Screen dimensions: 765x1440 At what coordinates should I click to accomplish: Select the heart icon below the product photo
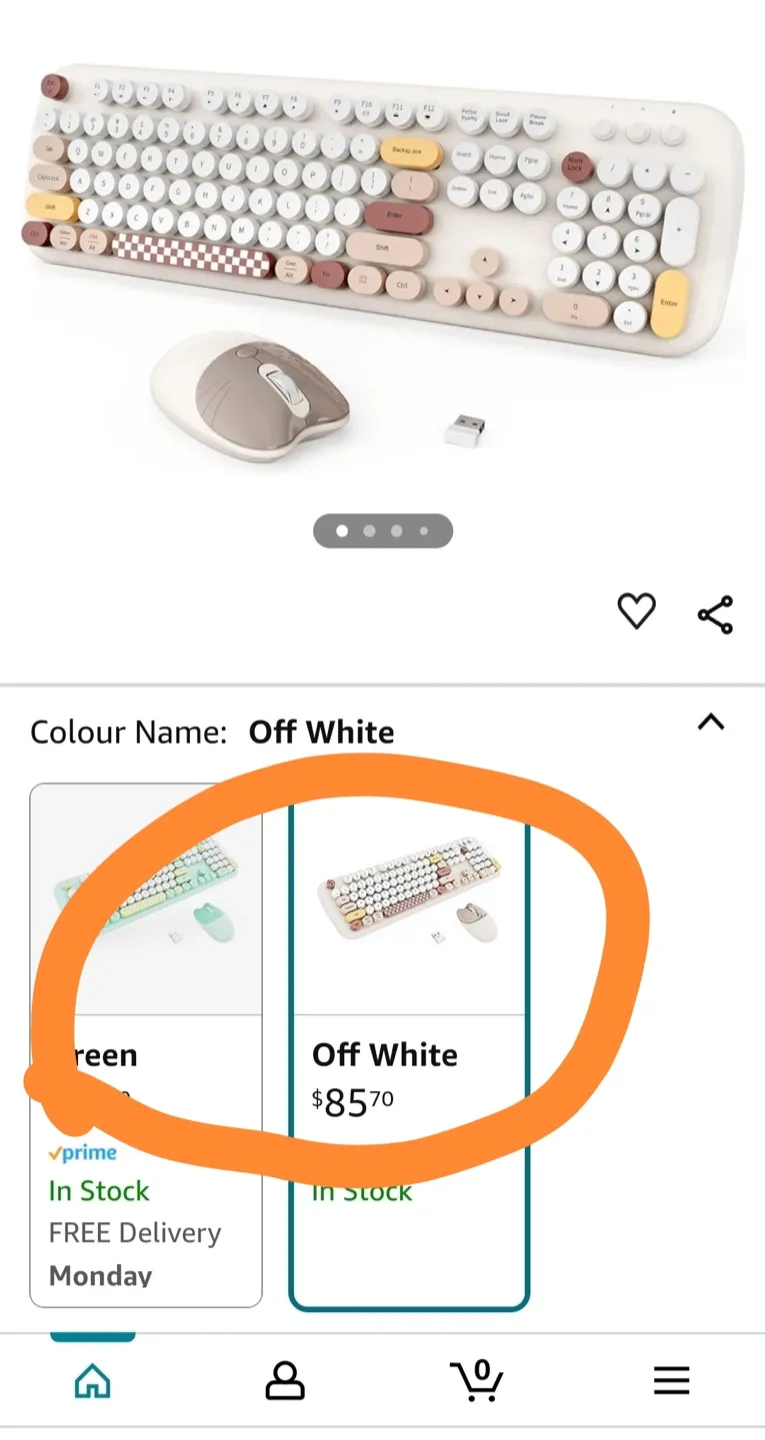click(x=637, y=611)
